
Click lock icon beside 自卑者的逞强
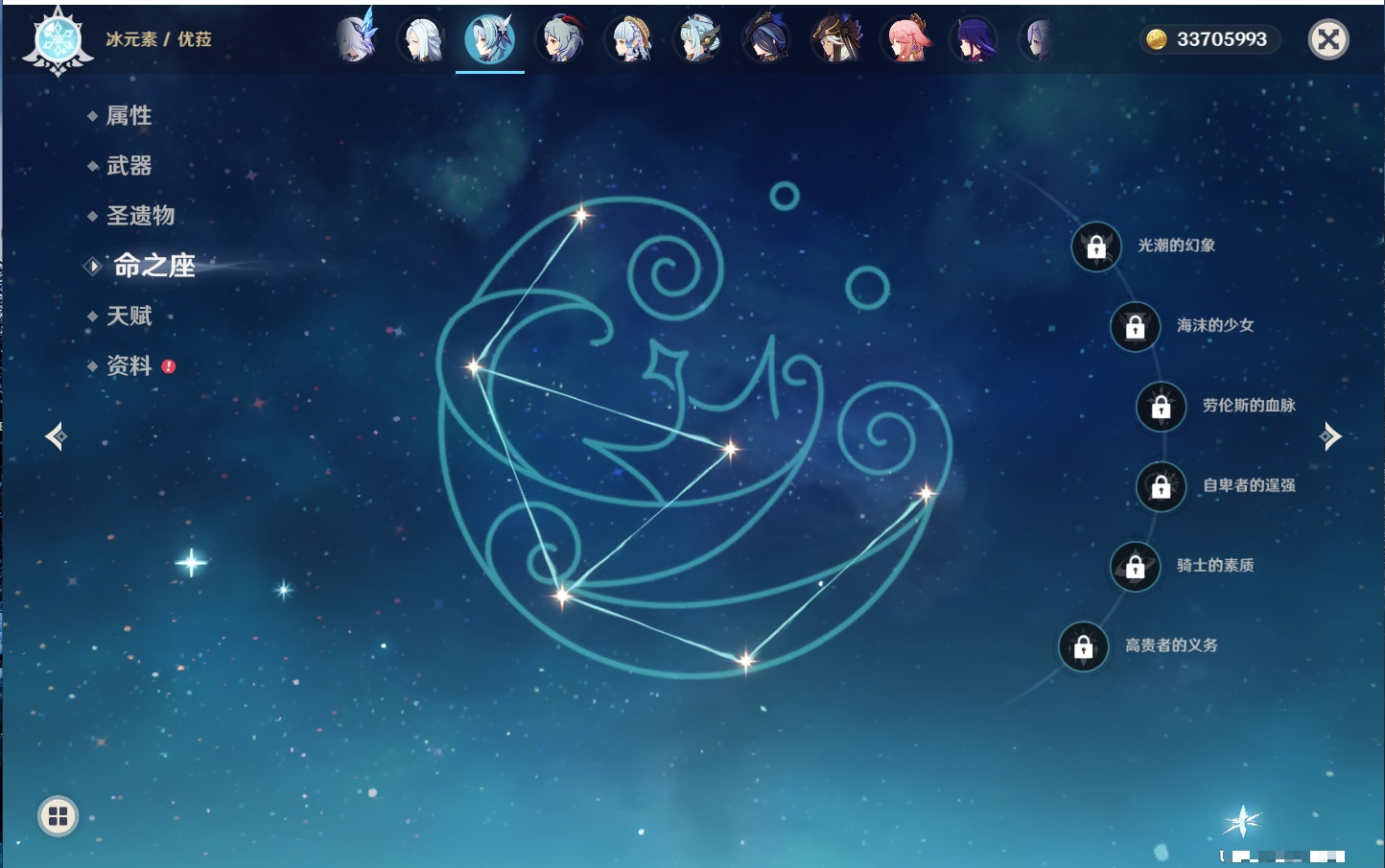1162,486
